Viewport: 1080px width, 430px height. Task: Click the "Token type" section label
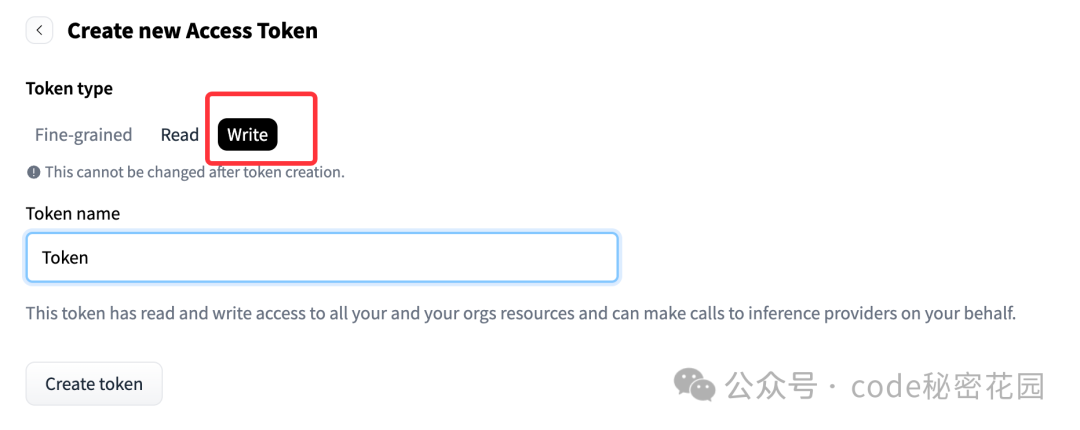tap(69, 88)
